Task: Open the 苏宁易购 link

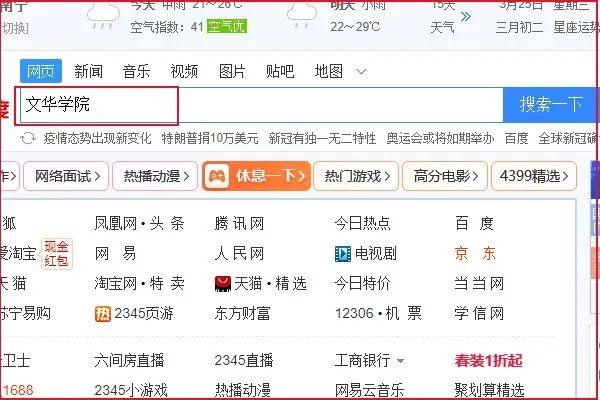Action: [x=26, y=313]
